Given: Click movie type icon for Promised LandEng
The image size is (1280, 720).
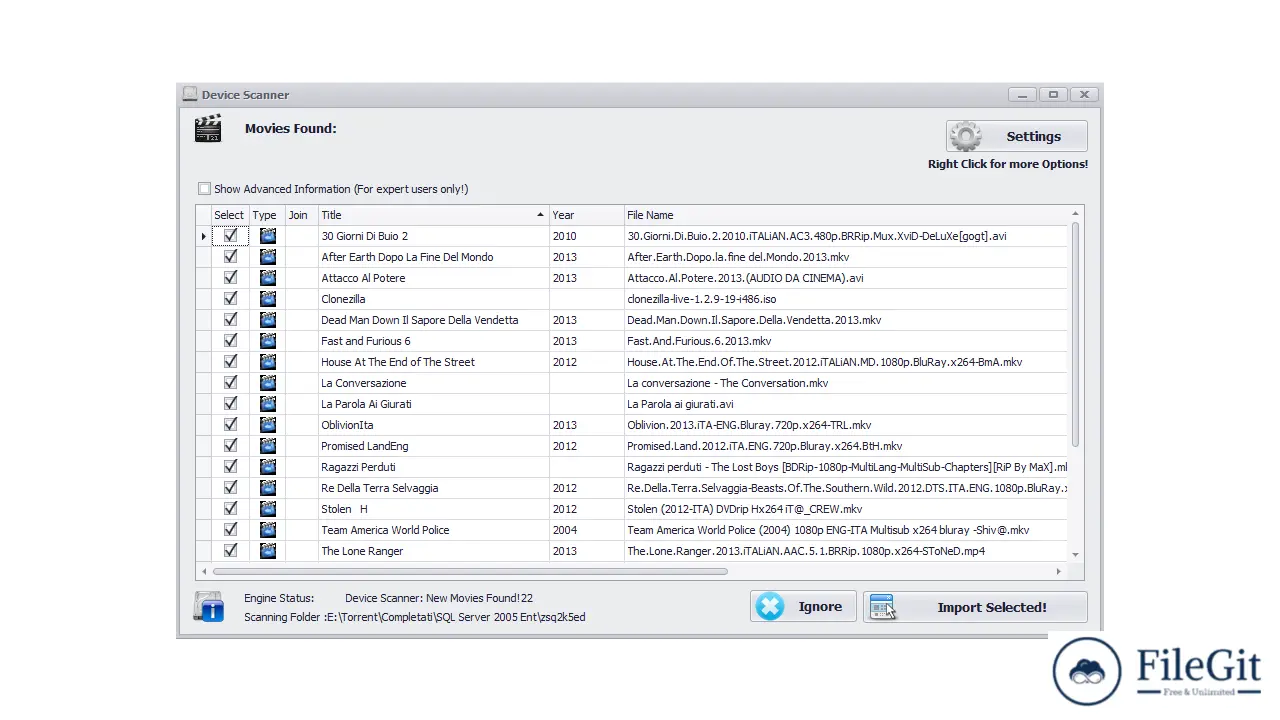Looking at the screenshot, I should [x=267, y=446].
